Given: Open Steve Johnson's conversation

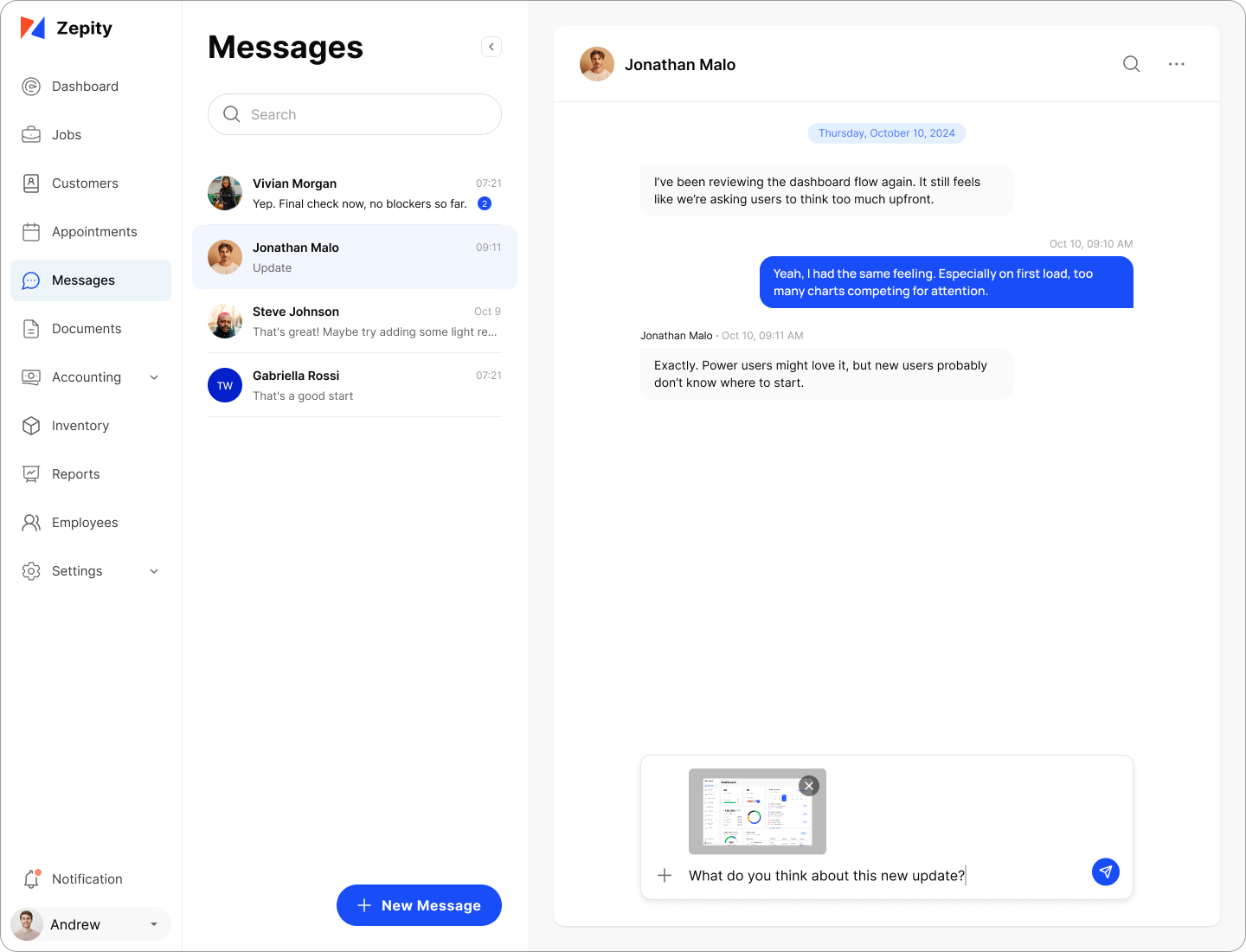Looking at the screenshot, I should click(355, 321).
